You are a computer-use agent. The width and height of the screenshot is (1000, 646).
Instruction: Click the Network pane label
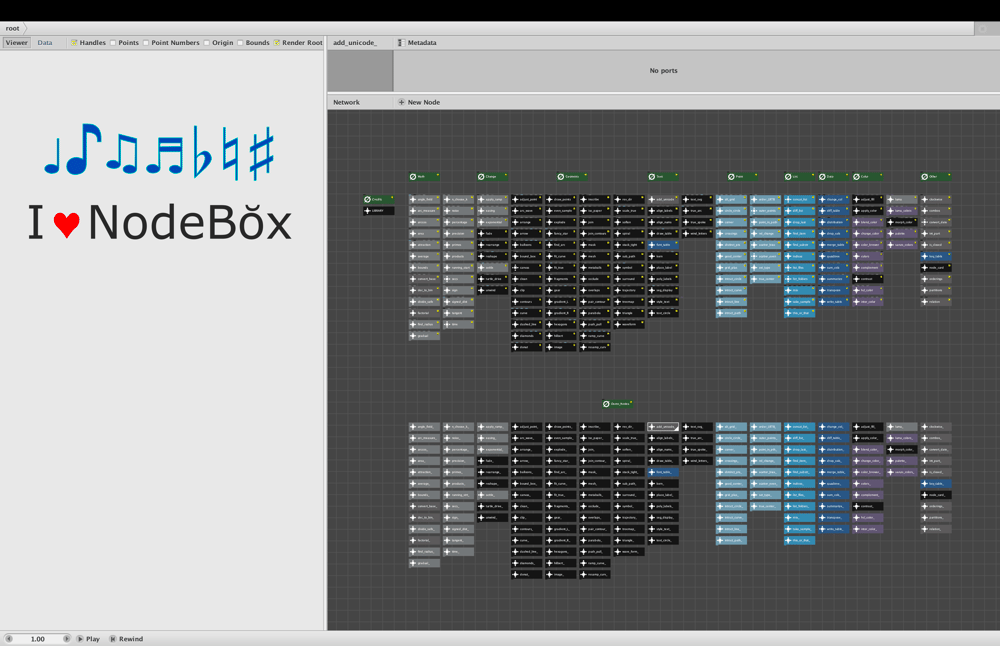click(x=346, y=102)
